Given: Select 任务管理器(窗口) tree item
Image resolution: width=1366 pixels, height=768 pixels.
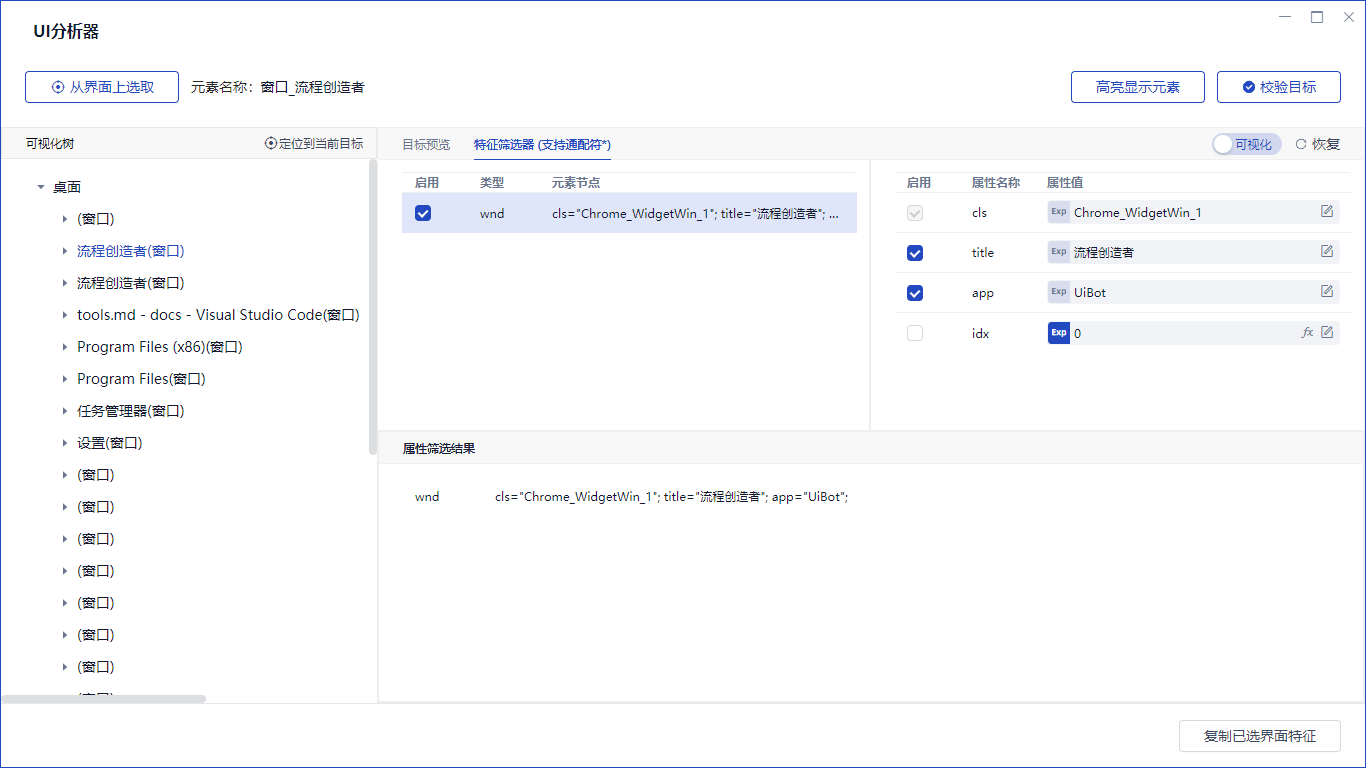Looking at the screenshot, I should 130,411.
